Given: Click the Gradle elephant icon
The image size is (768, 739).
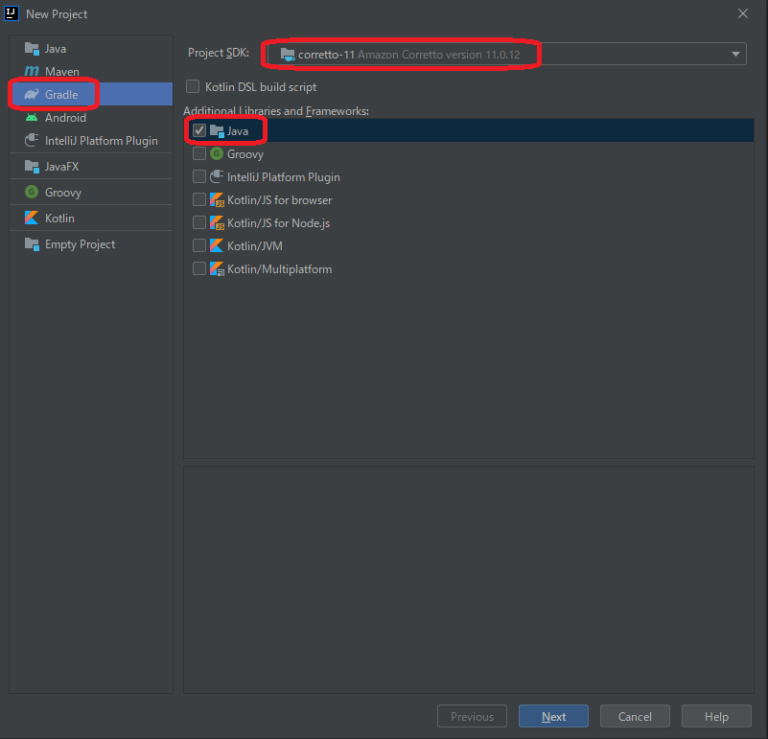Looking at the screenshot, I should [x=32, y=95].
